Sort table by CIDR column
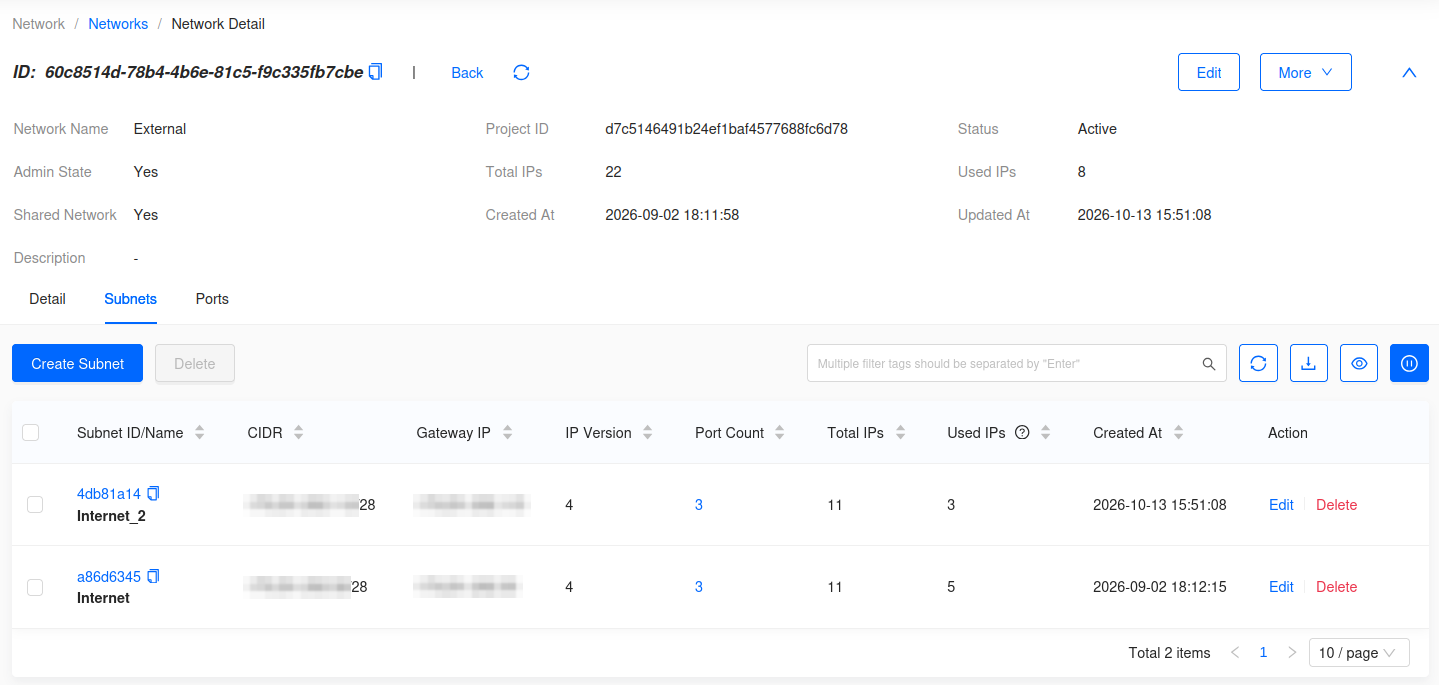This screenshot has height=685, width=1439. (x=298, y=433)
